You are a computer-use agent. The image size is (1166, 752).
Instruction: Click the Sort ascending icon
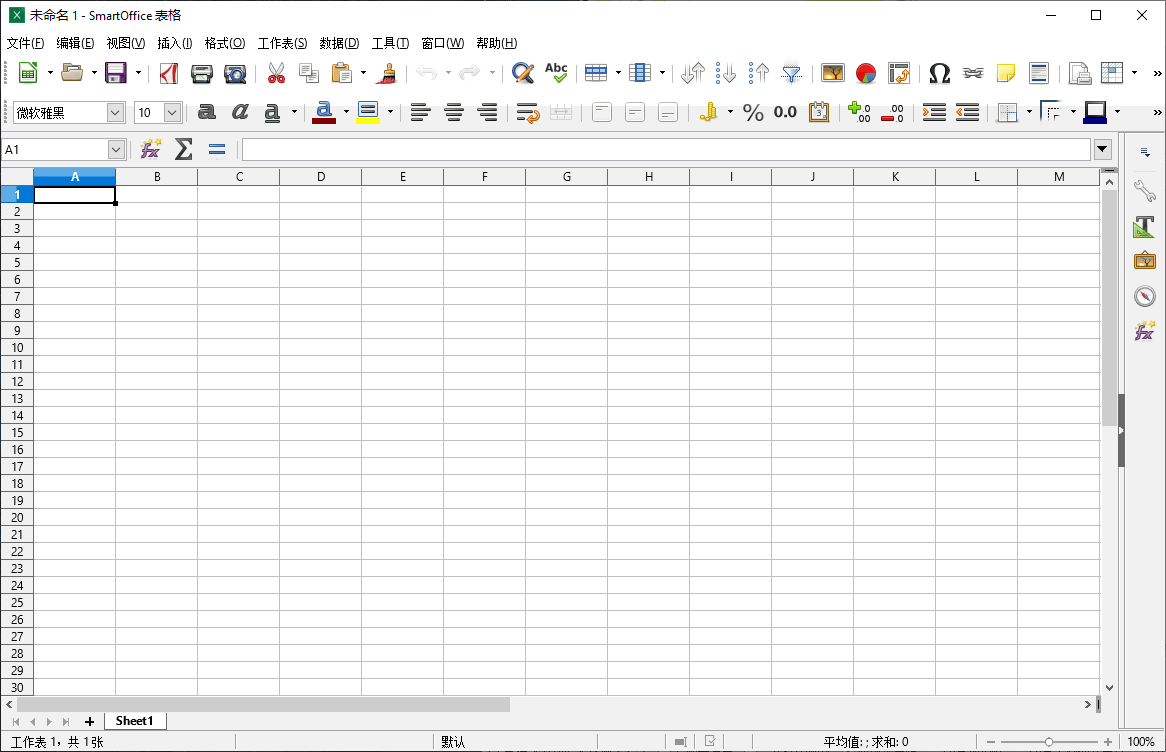[x=726, y=73]
